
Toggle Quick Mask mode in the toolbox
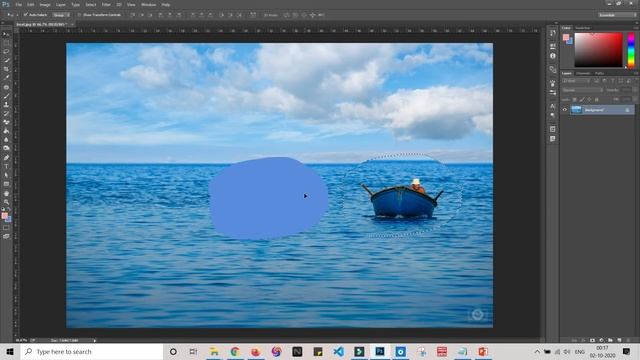point(6,228)
